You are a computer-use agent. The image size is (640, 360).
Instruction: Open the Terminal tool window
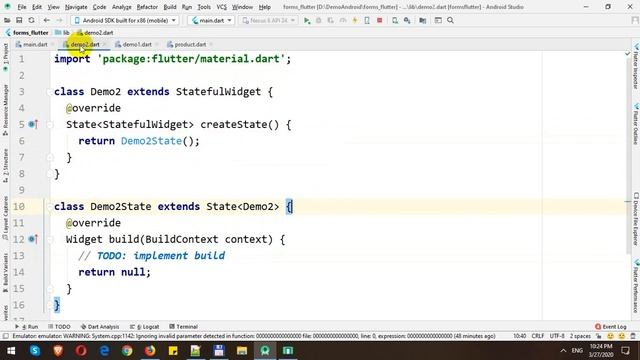pos(183,327)
